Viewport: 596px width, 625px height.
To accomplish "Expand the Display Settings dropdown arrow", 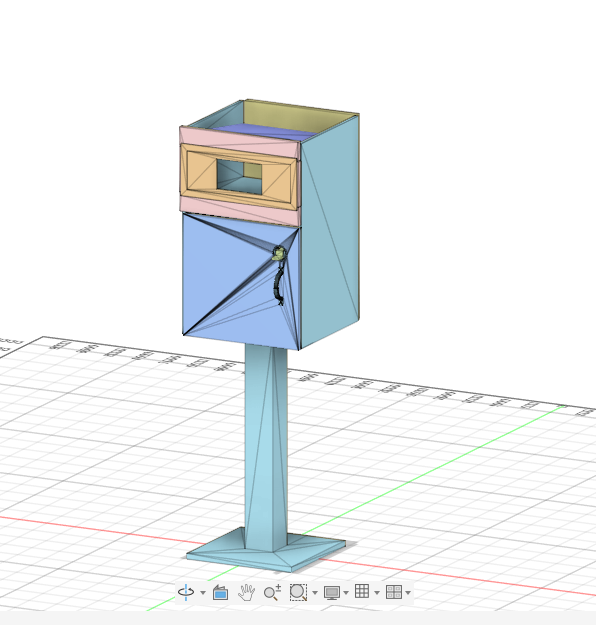I will 346,593.
